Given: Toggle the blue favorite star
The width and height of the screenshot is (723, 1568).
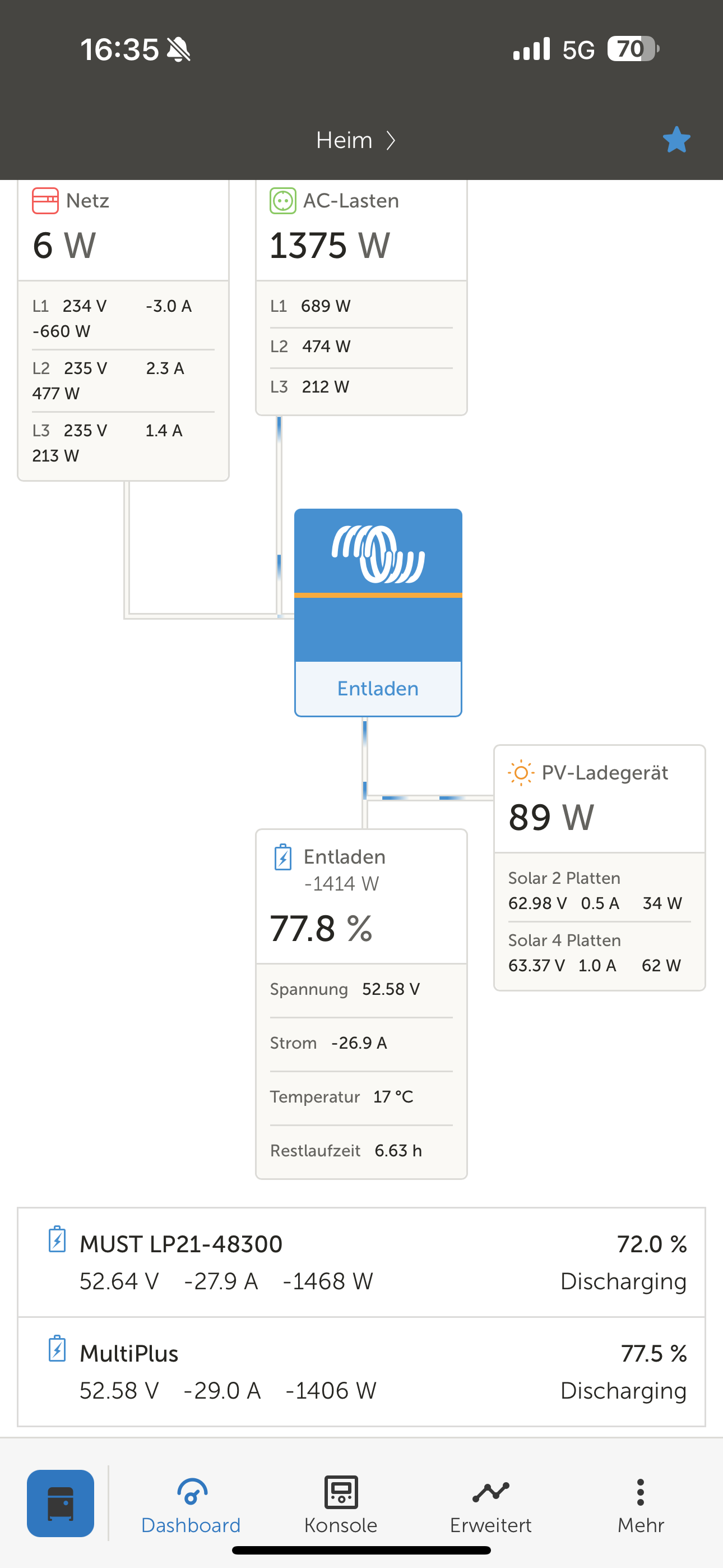Looking at the screenshot, I should tap(676, 140).
